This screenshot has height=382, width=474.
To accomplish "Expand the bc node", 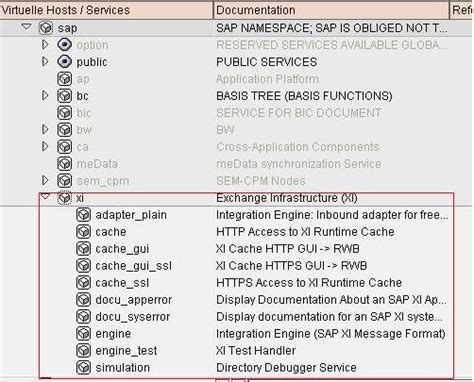I will tap(45, 96).
